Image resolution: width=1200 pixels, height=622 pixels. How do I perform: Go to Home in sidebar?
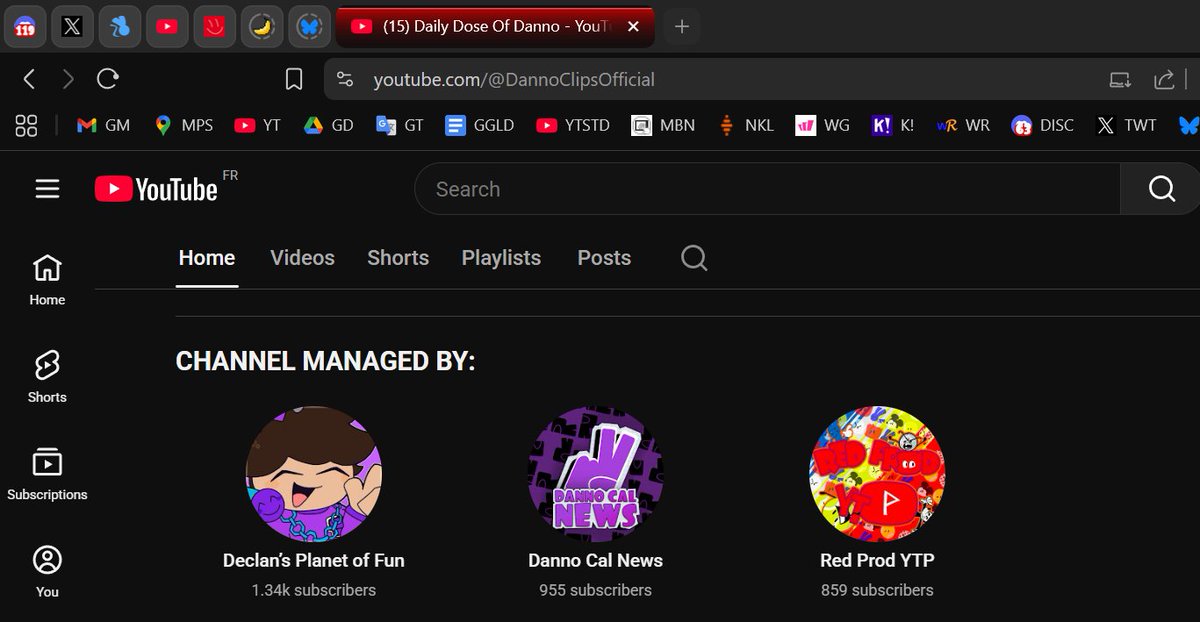pyautogui.click(x=47, y=280)
